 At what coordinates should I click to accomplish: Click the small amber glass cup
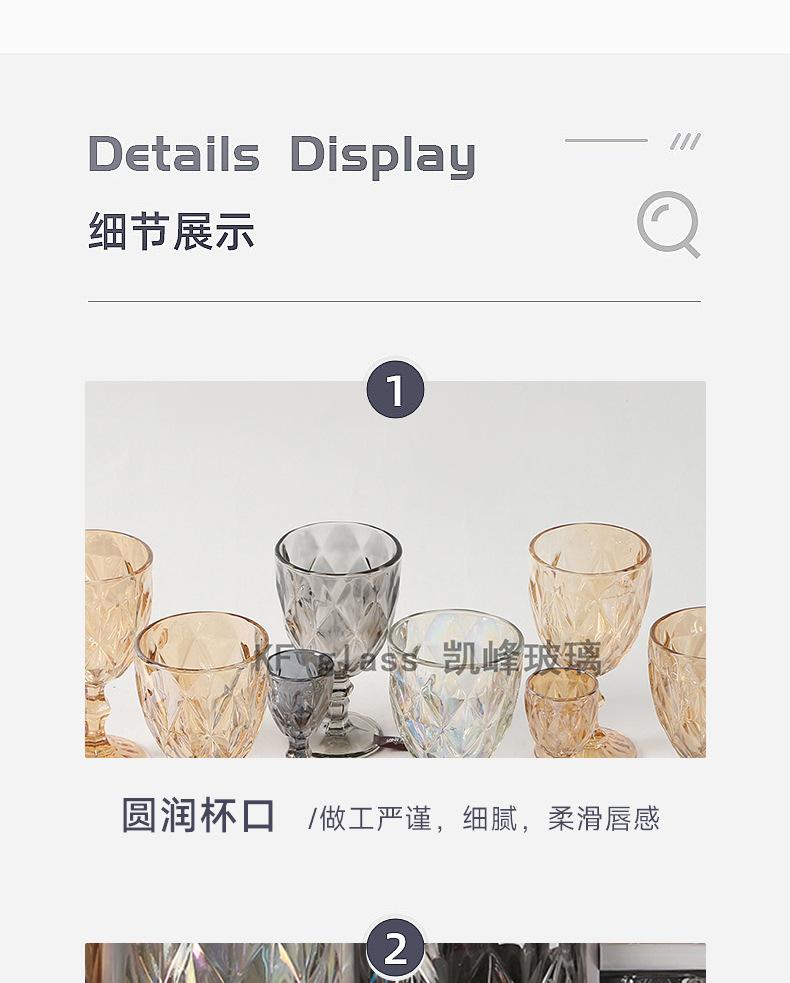(562, 711)
